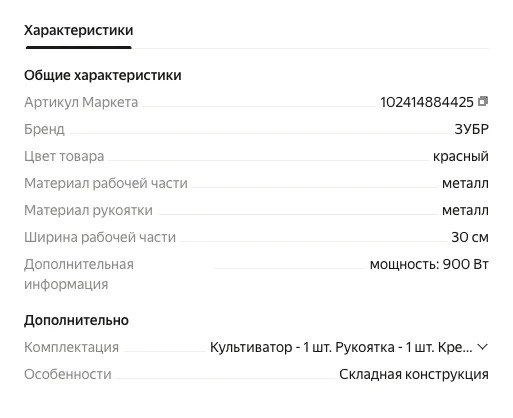Select the brand value ЗУБР
The width and height of the screenshot is (513, 418).
coord(472,129)
